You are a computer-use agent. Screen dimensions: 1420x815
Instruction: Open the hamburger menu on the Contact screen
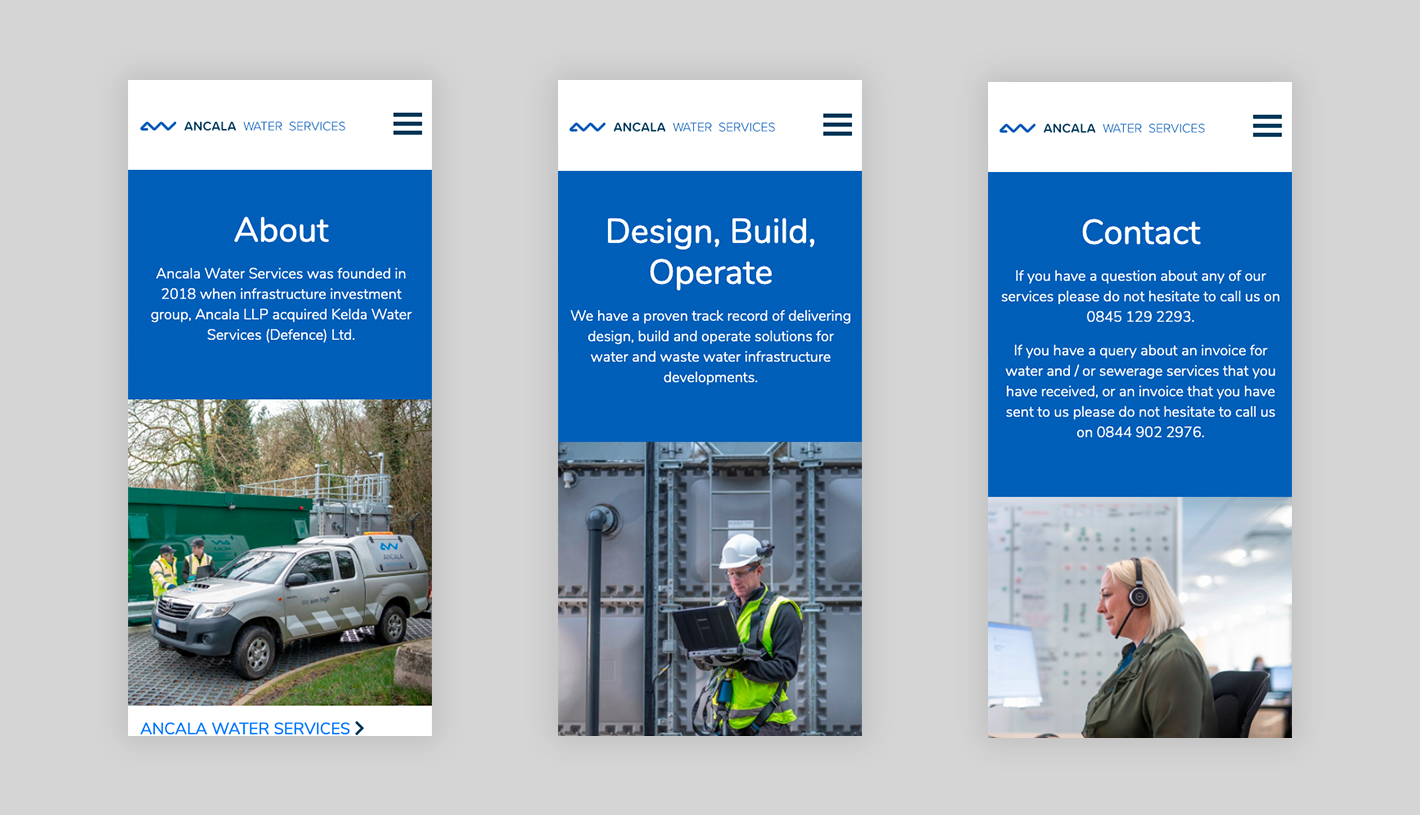pyautogui.click(x=1267, y=126)
